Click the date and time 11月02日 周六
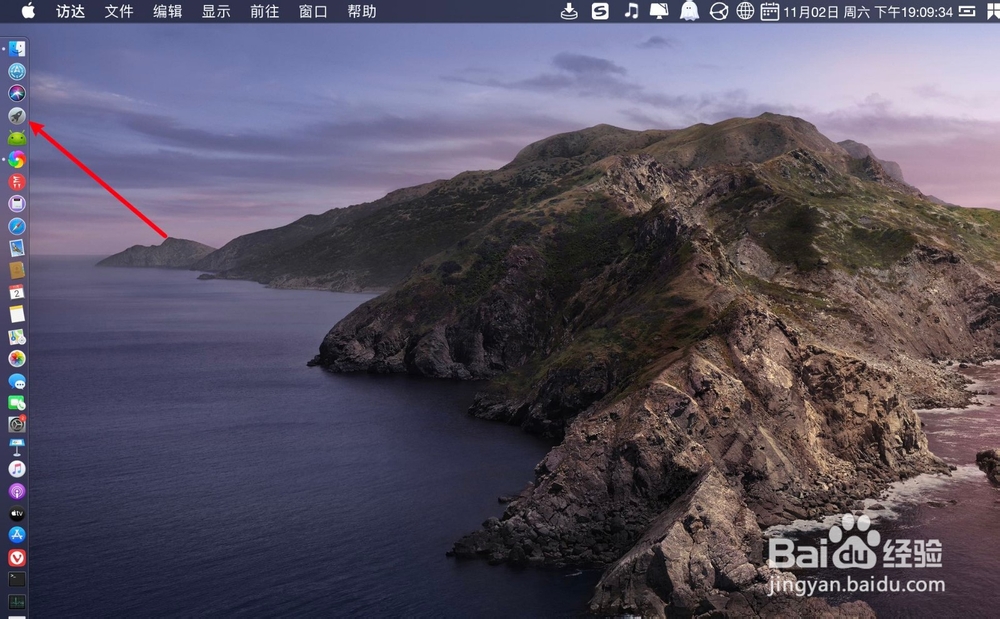This screenshot has height=619, width=1000. tap(867, 11)
